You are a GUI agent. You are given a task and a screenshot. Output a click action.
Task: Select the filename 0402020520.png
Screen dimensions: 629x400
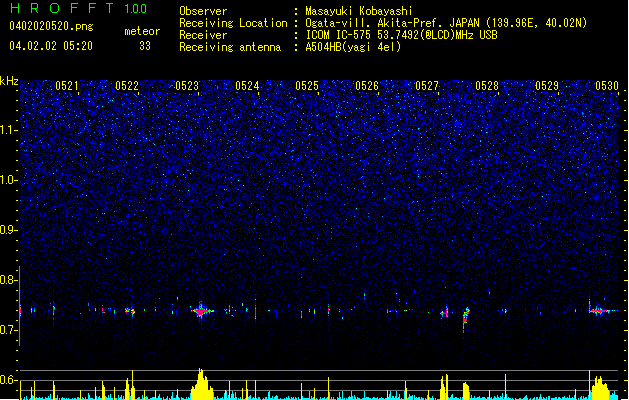pos(51,26)
